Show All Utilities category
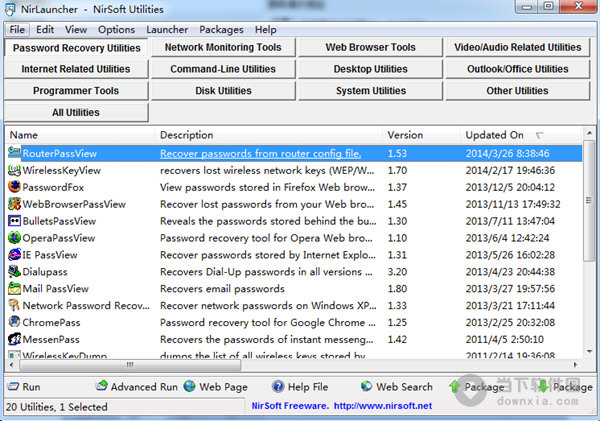 point(76,113)
